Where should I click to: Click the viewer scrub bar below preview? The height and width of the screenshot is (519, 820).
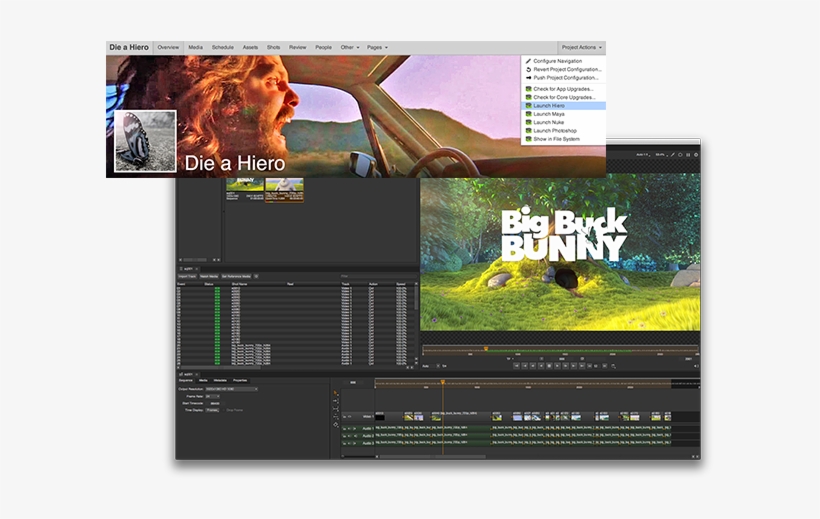pyautogui.click(x=560, y=348)
